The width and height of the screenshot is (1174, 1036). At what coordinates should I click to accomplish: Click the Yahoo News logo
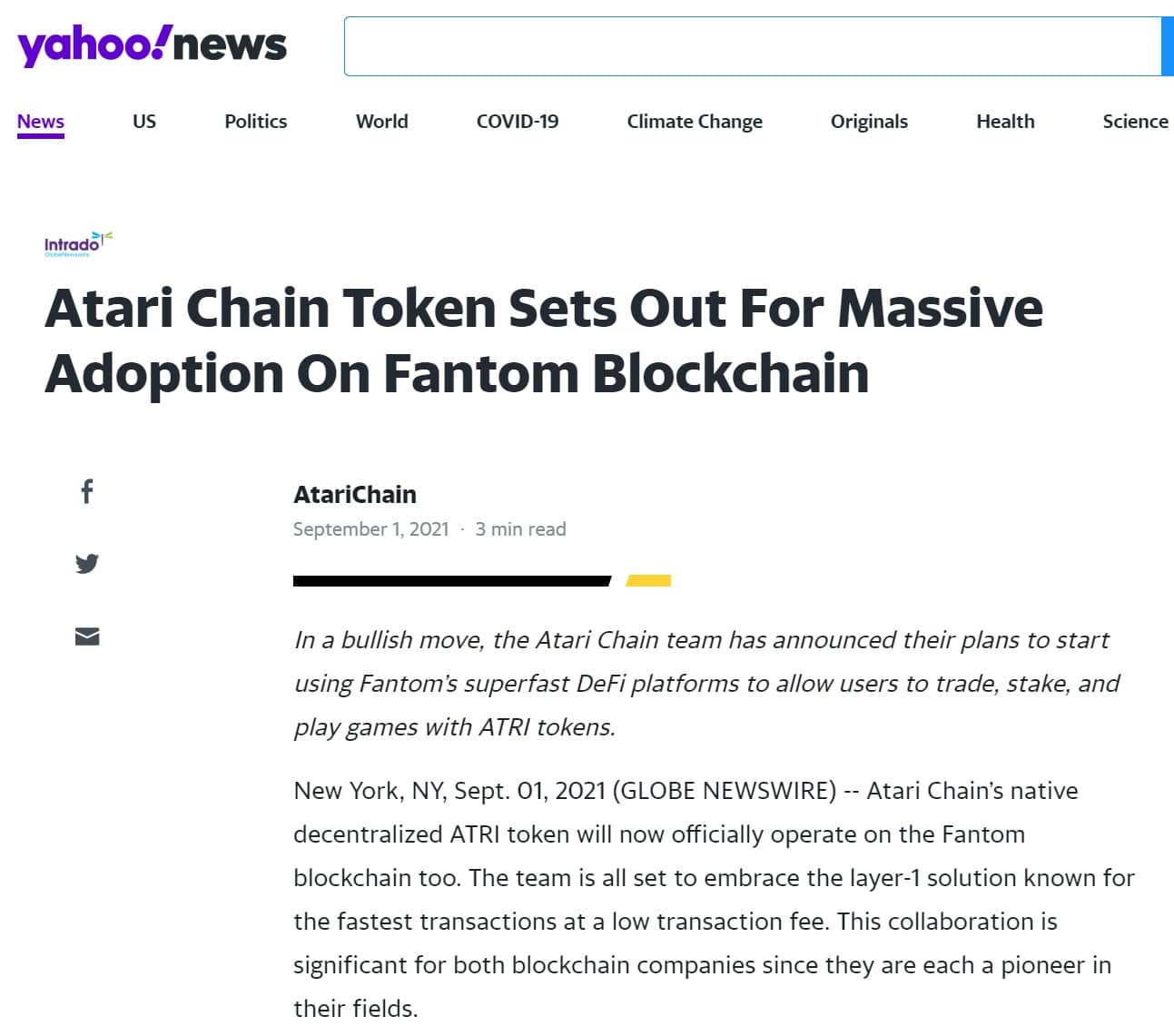click(x=152, y=45)
